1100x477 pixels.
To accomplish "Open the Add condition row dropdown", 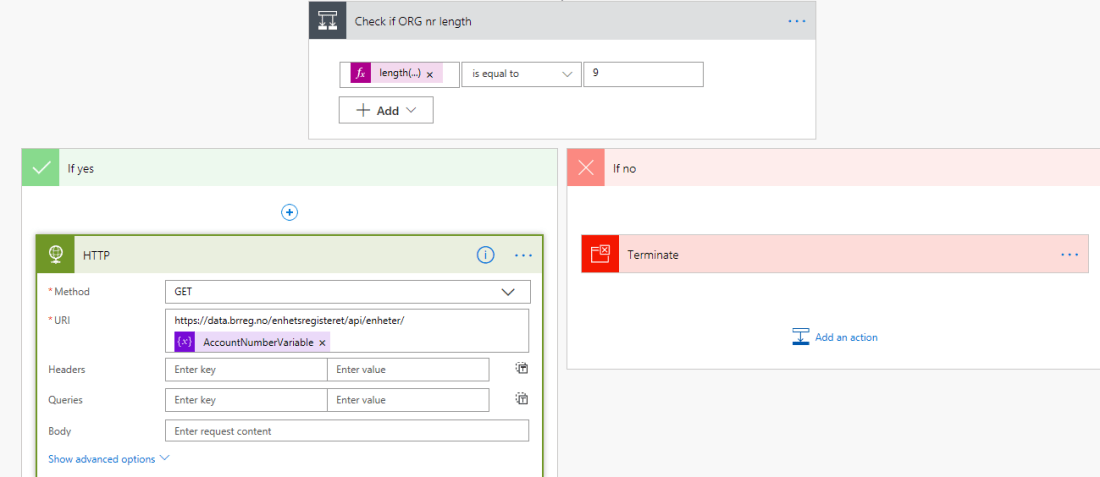I will click(x=386, y=110).
